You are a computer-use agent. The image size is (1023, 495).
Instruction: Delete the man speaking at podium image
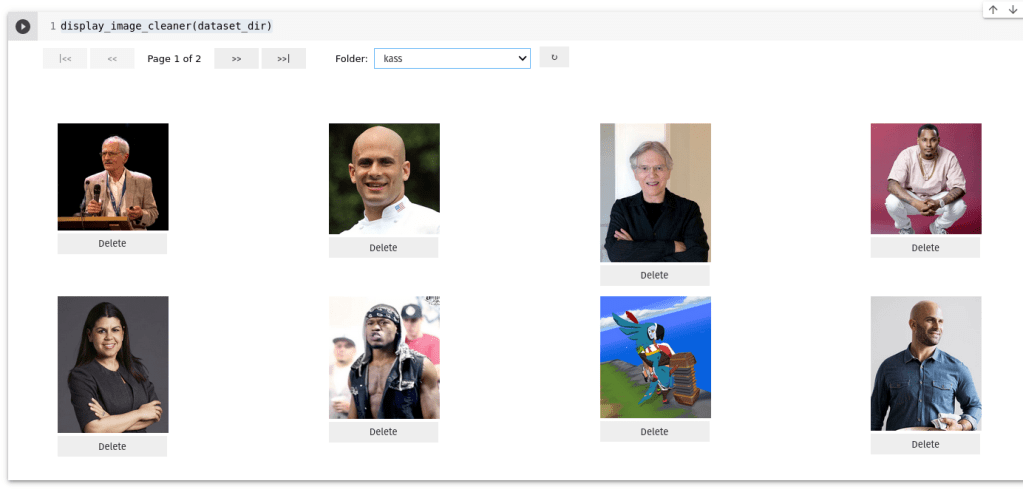point(112,243)
